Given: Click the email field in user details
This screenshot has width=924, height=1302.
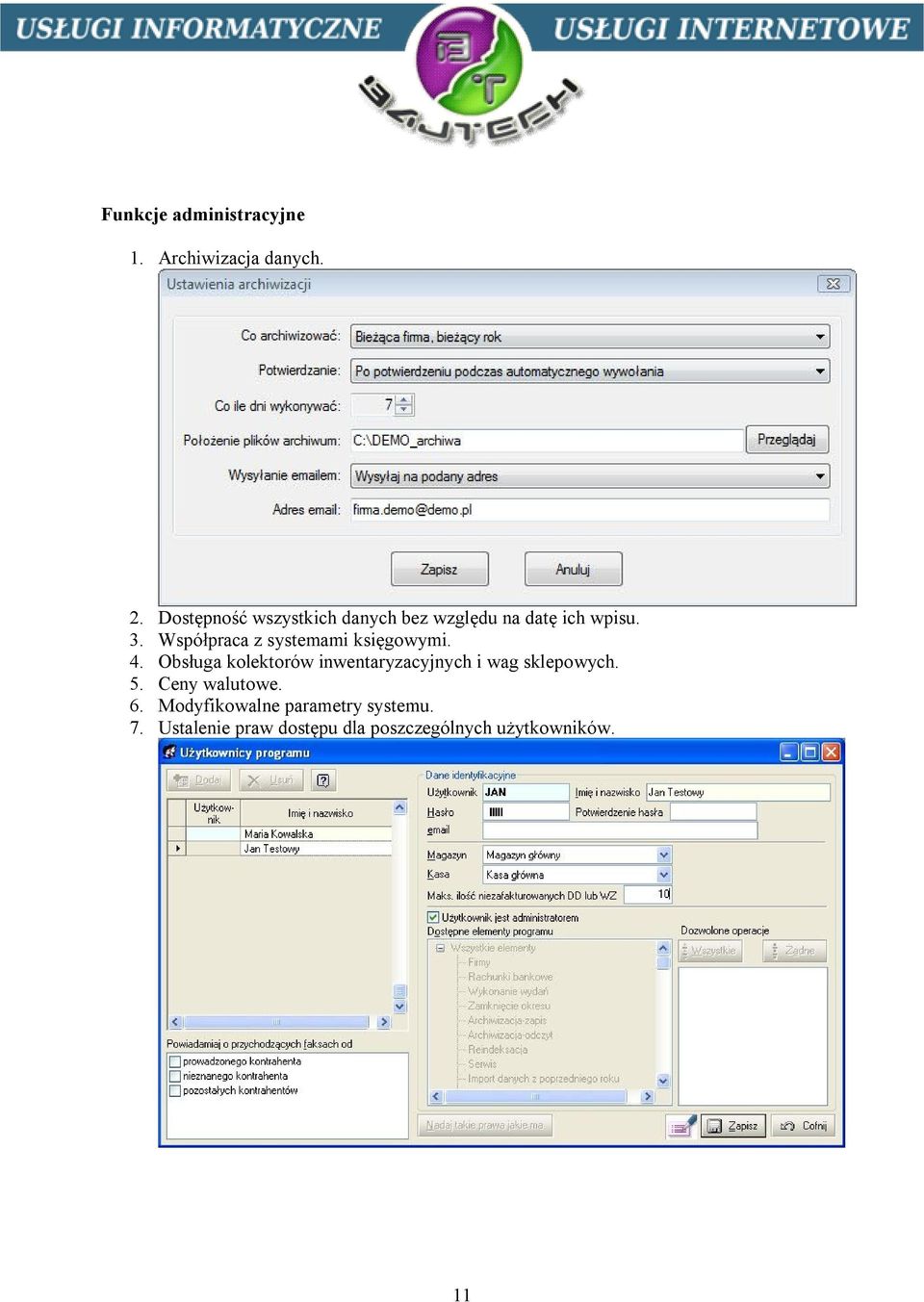Looking at the screenshot, I should [x=620, y=830].
